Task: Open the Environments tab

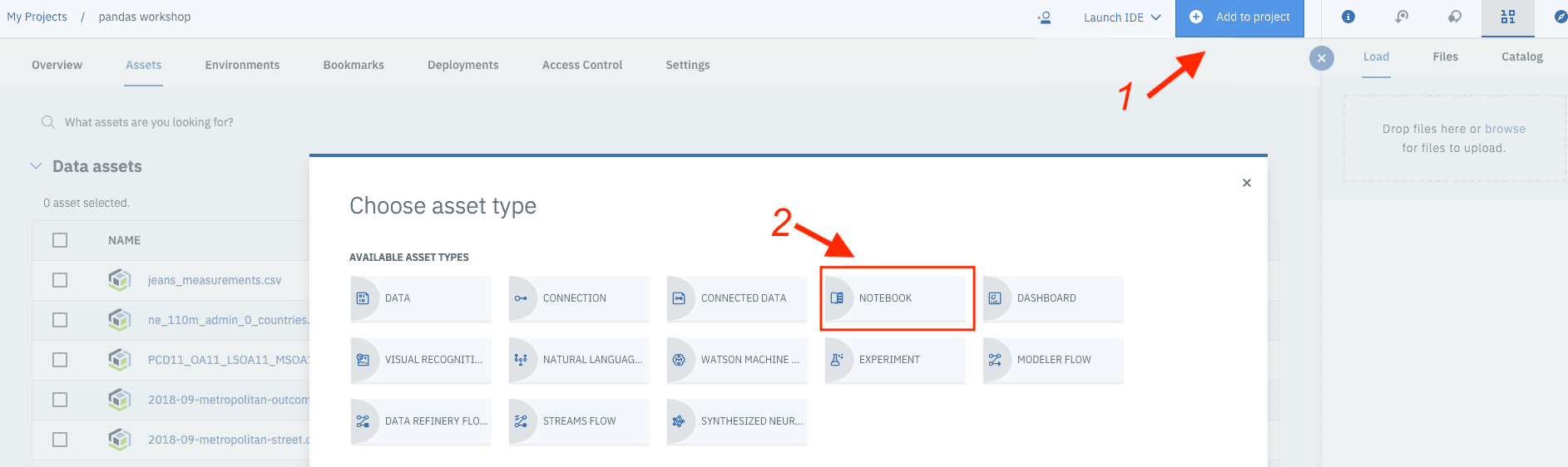Action: (242, 65)
